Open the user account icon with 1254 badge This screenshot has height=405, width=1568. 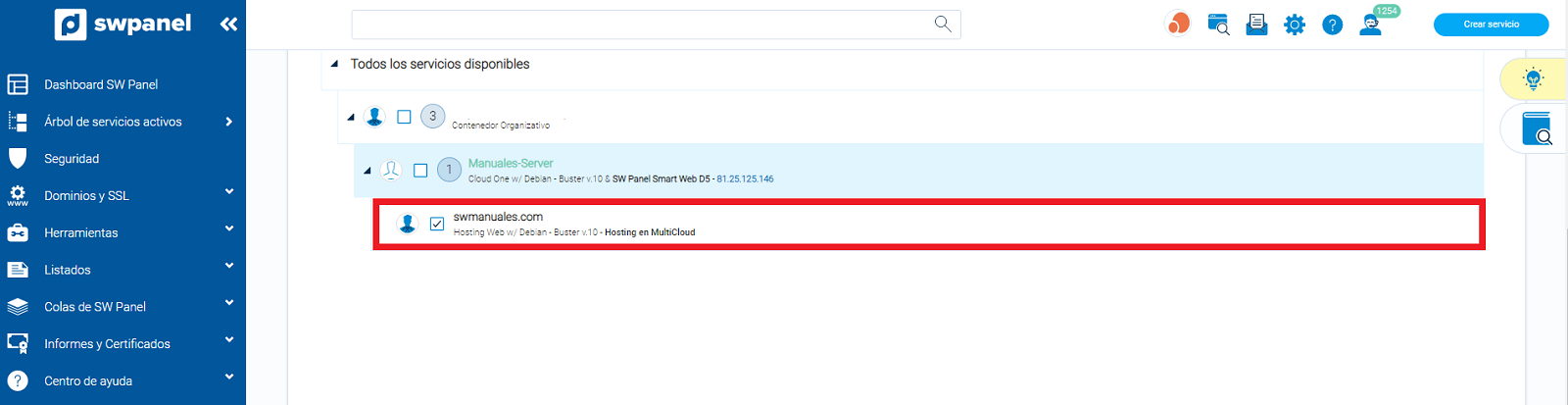pos(1371,25)
